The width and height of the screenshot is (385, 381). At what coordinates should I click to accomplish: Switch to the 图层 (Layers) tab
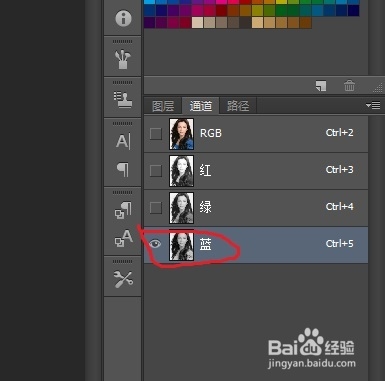click(x=163, y=106)
